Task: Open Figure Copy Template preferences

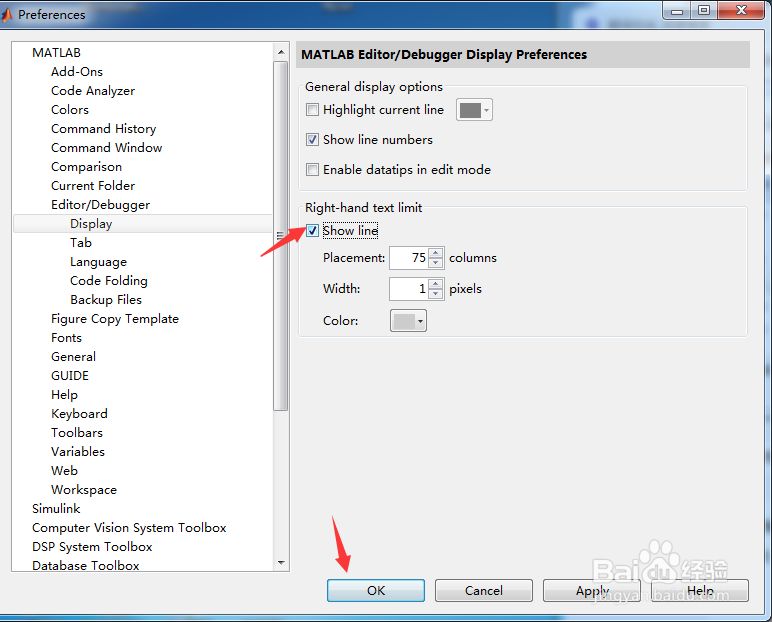Action: [115, 319]
